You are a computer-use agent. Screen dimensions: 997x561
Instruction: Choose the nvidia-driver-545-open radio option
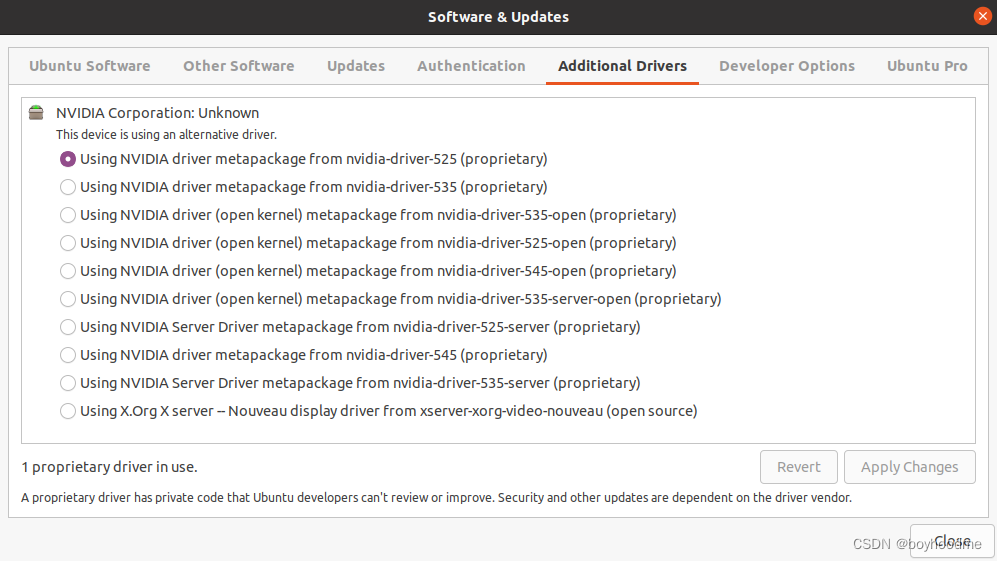pyautogui.click(x=68, y=271)
